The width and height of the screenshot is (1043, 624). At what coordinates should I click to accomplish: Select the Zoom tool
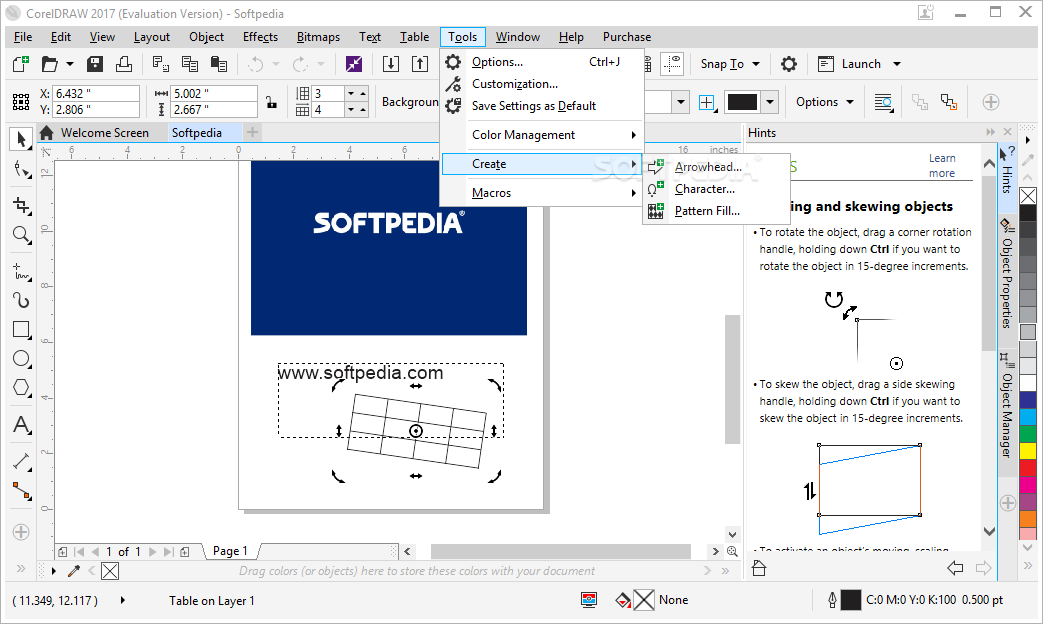(21, 235)
